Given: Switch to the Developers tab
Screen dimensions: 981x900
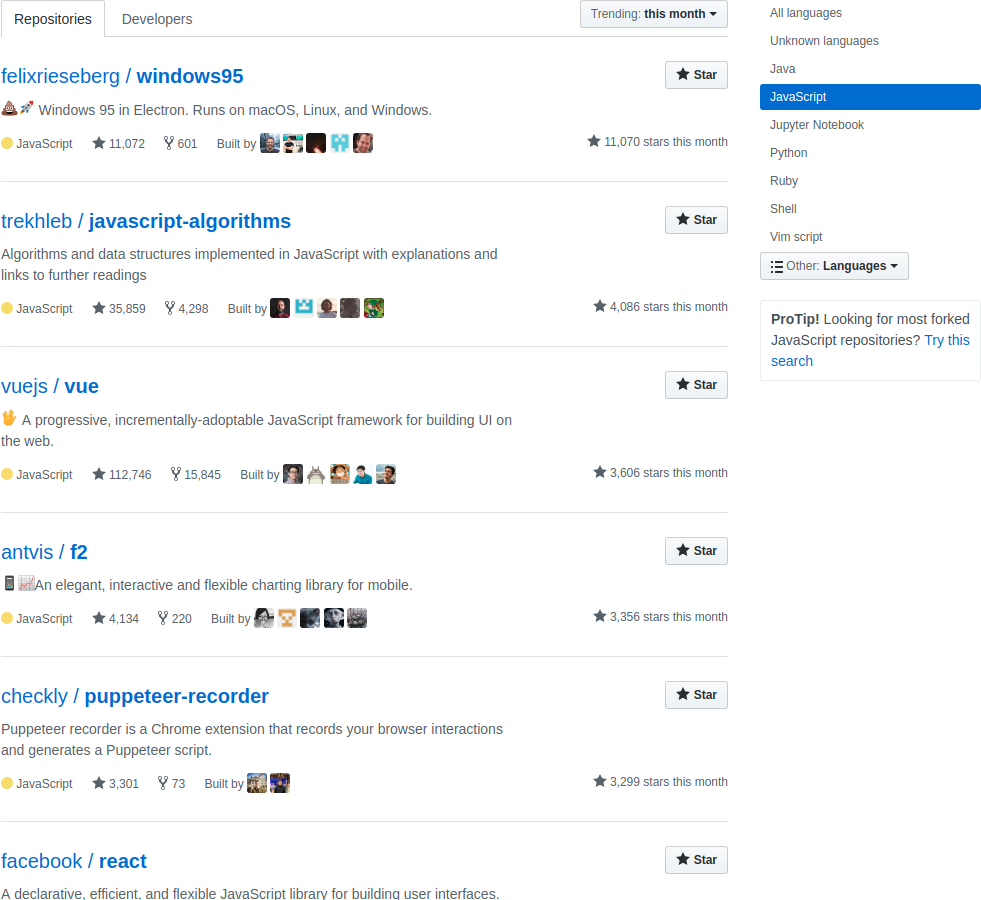Looking at the screenshot, I should pos(157,19).
